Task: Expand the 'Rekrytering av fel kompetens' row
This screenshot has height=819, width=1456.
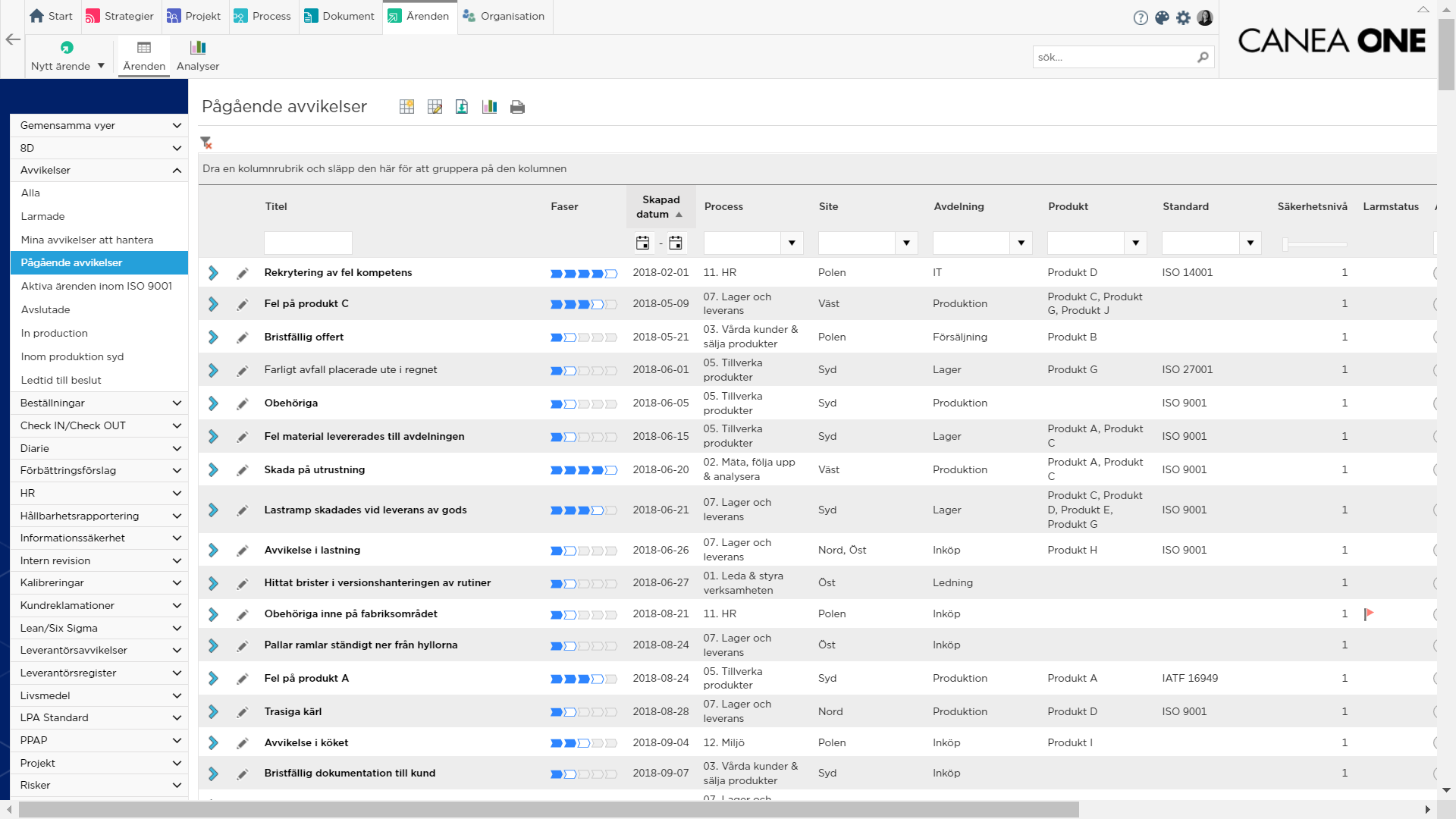Action: (x=213, y=273)
